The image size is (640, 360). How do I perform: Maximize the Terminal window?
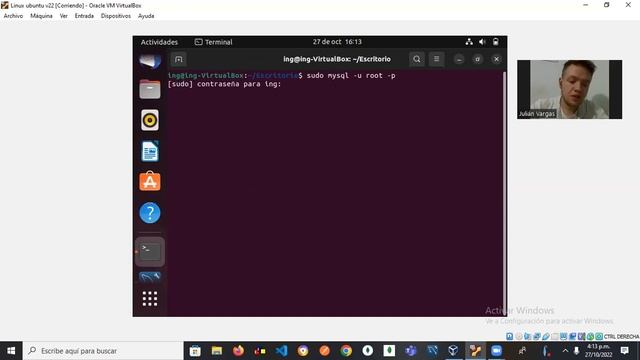pos(478,59)
